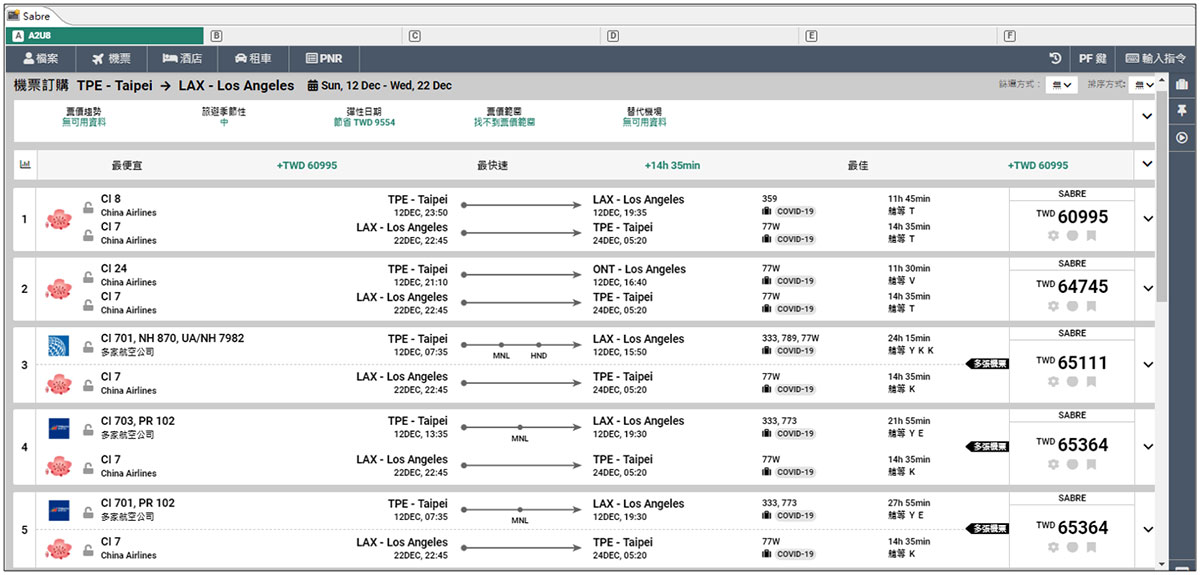The width and height of the screenshot is (1200, 575).
Task: Select the 最便宜 cheapest option
Action: [127, 165]
